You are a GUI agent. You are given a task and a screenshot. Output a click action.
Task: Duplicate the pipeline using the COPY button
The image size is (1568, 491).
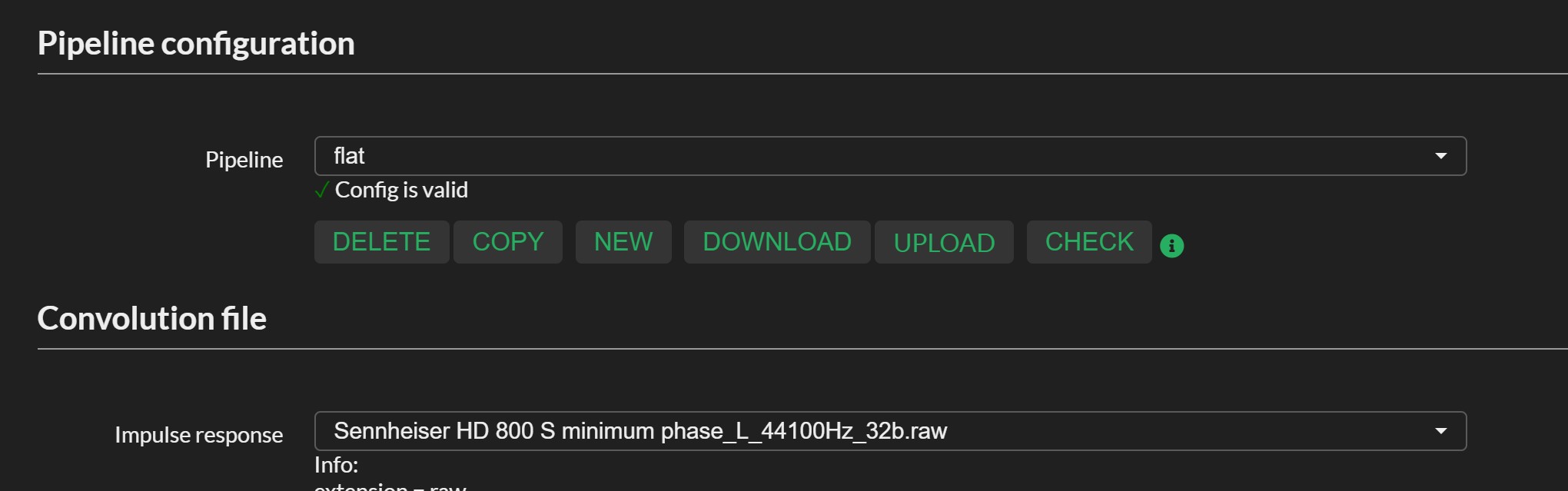click(x=507, y=242)
